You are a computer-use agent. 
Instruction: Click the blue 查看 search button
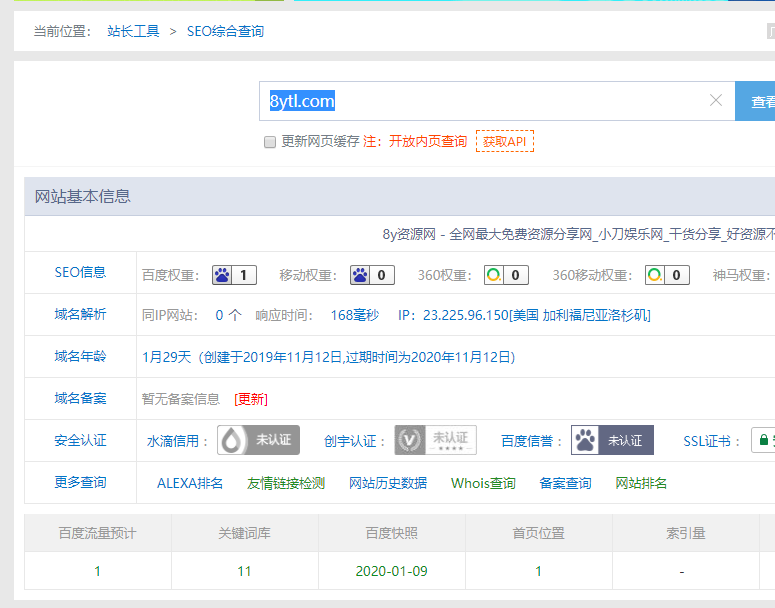click(x=755, y=101)
